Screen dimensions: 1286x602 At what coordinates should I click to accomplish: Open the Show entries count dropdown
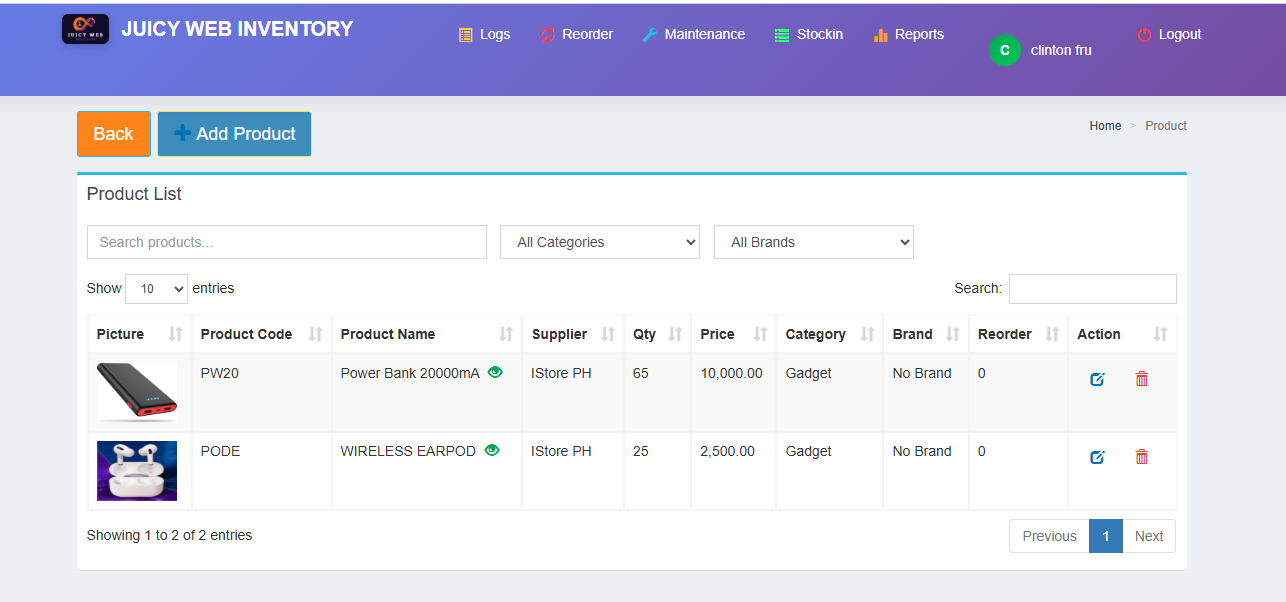point(156,288)
